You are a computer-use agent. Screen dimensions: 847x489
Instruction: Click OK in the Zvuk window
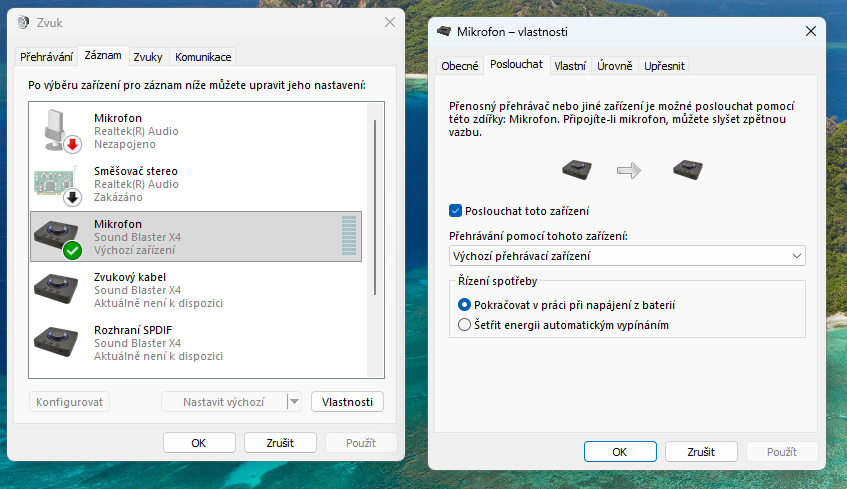(x=199, y=443)
